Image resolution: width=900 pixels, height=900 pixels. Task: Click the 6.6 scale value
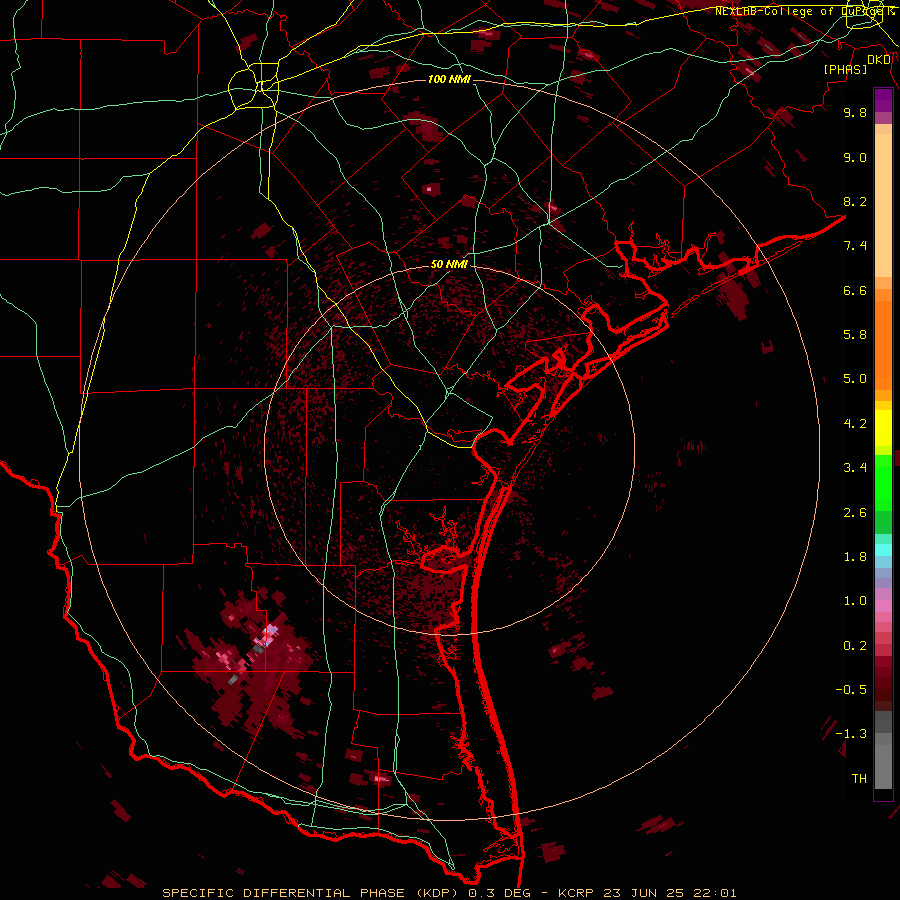pyautogui.click(x=855, y=290)
